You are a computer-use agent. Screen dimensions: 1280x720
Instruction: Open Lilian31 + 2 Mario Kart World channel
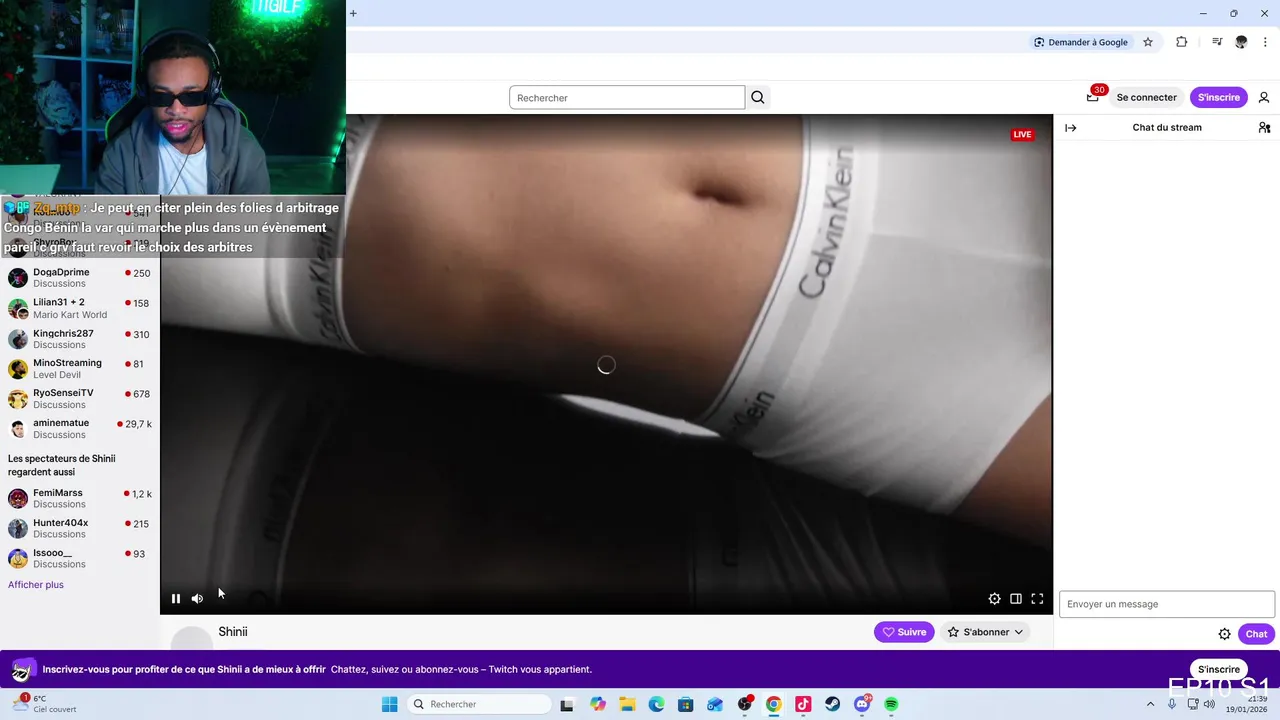point(80,308)
